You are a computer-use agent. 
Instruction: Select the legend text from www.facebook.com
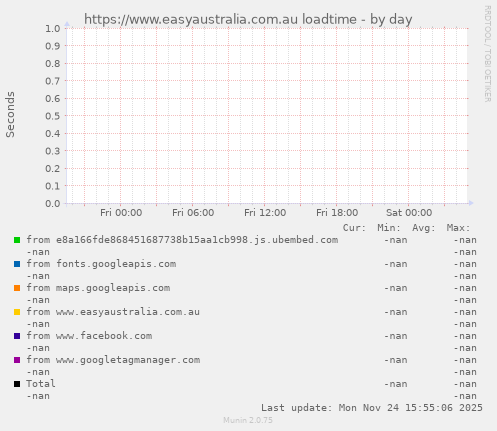[89, 336]
